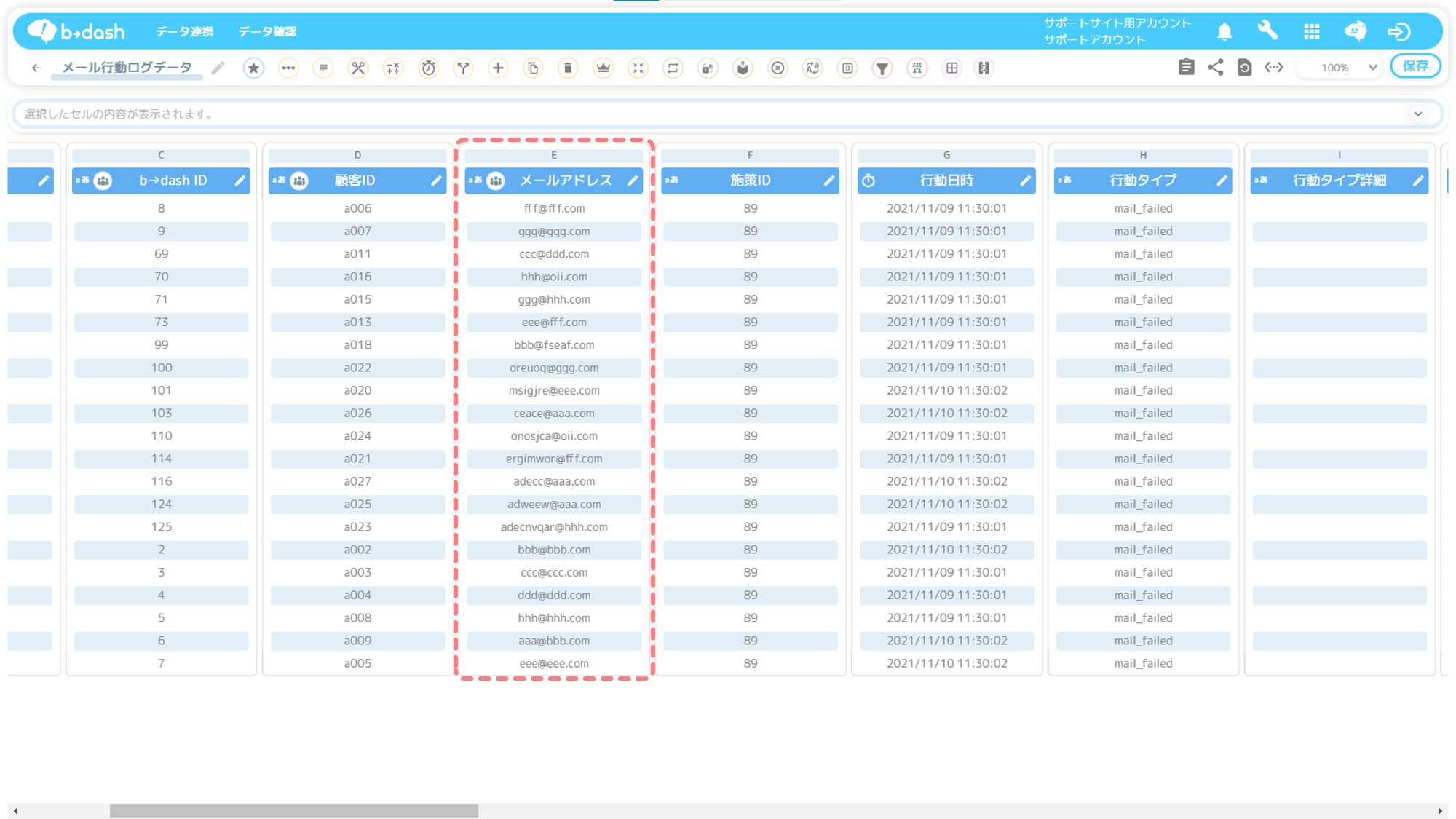Edit the 顧客ID column header pencil

tap(436, 181)
